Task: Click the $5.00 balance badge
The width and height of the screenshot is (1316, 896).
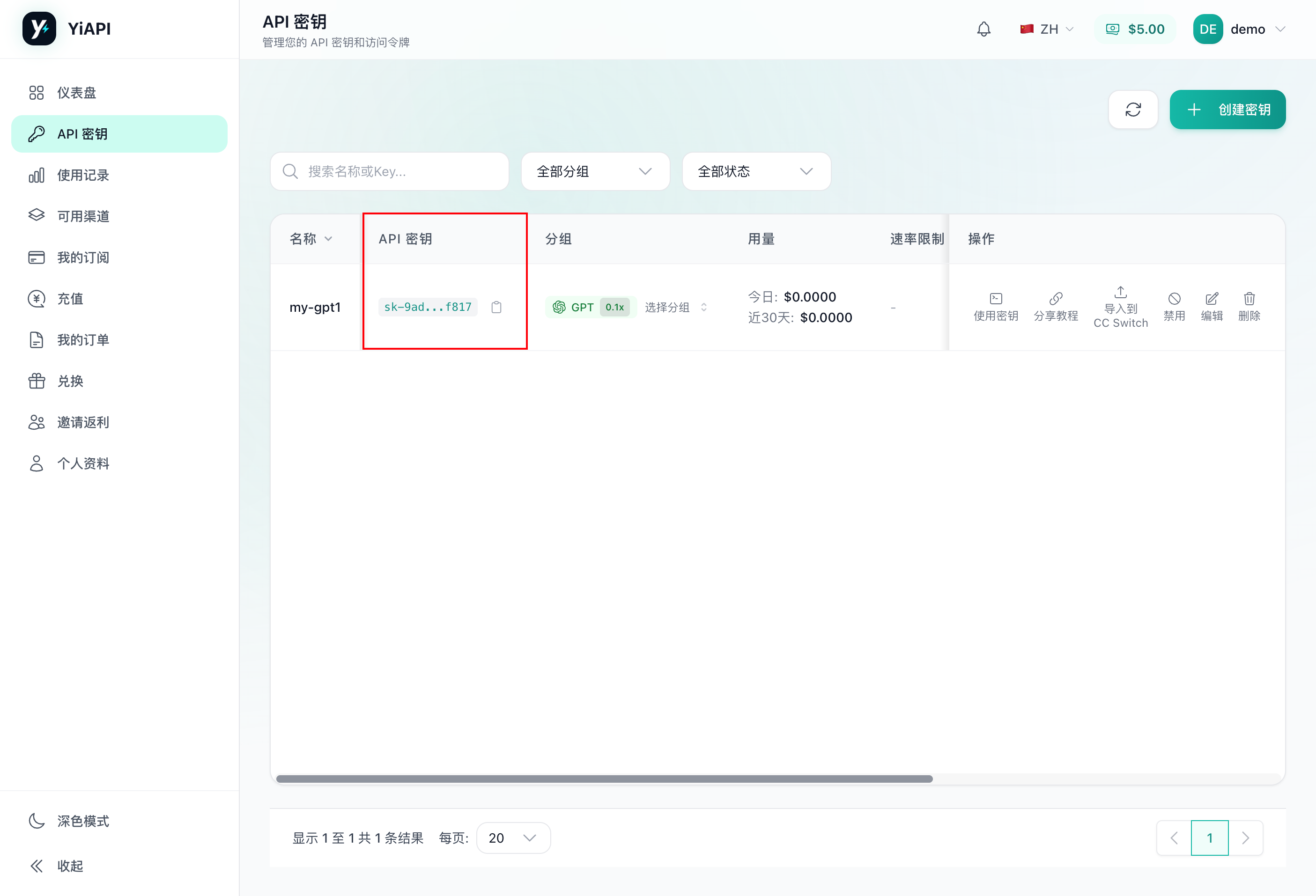Action: (x=1134, y=29)
